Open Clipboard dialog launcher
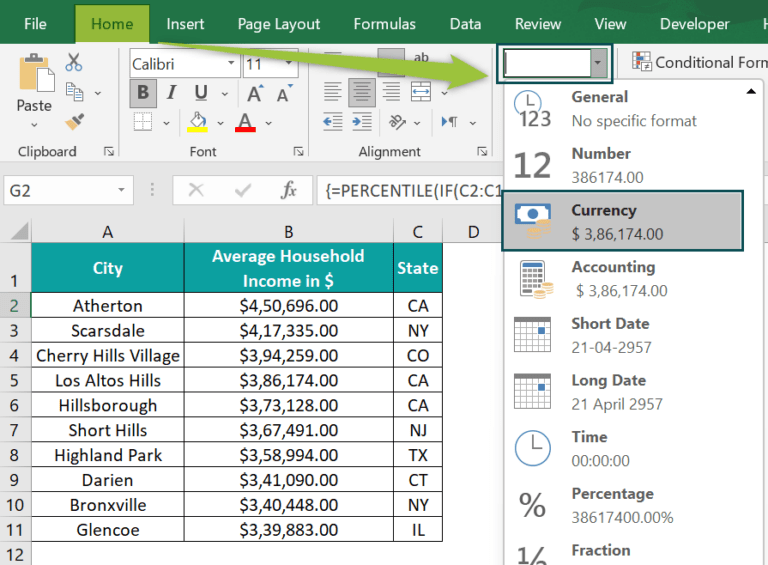 [x=109, y=152]
